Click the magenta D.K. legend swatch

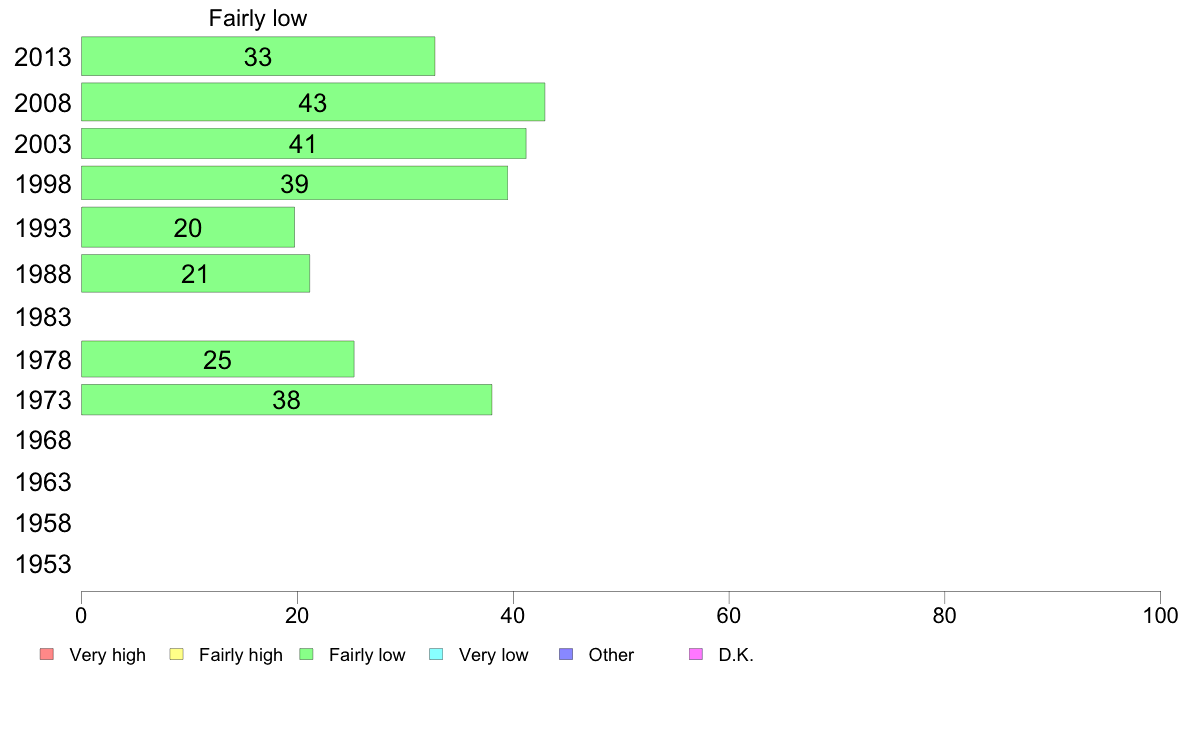[696, 654]
